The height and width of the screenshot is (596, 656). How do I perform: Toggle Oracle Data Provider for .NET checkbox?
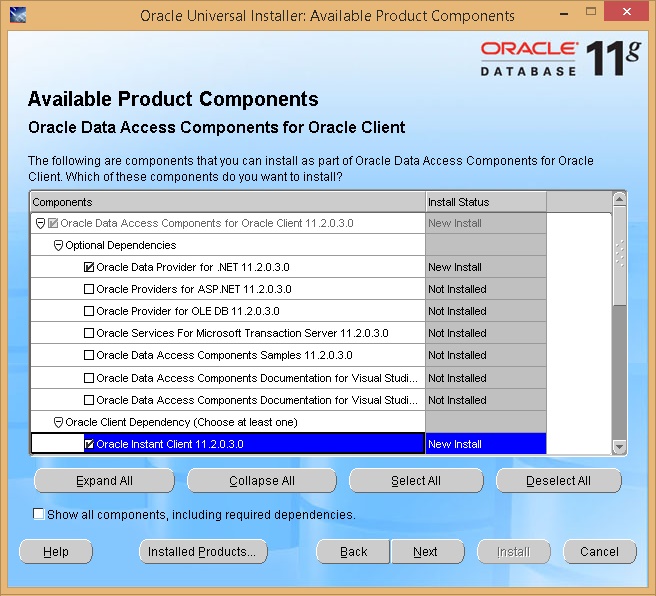click(x=89, y=267)
